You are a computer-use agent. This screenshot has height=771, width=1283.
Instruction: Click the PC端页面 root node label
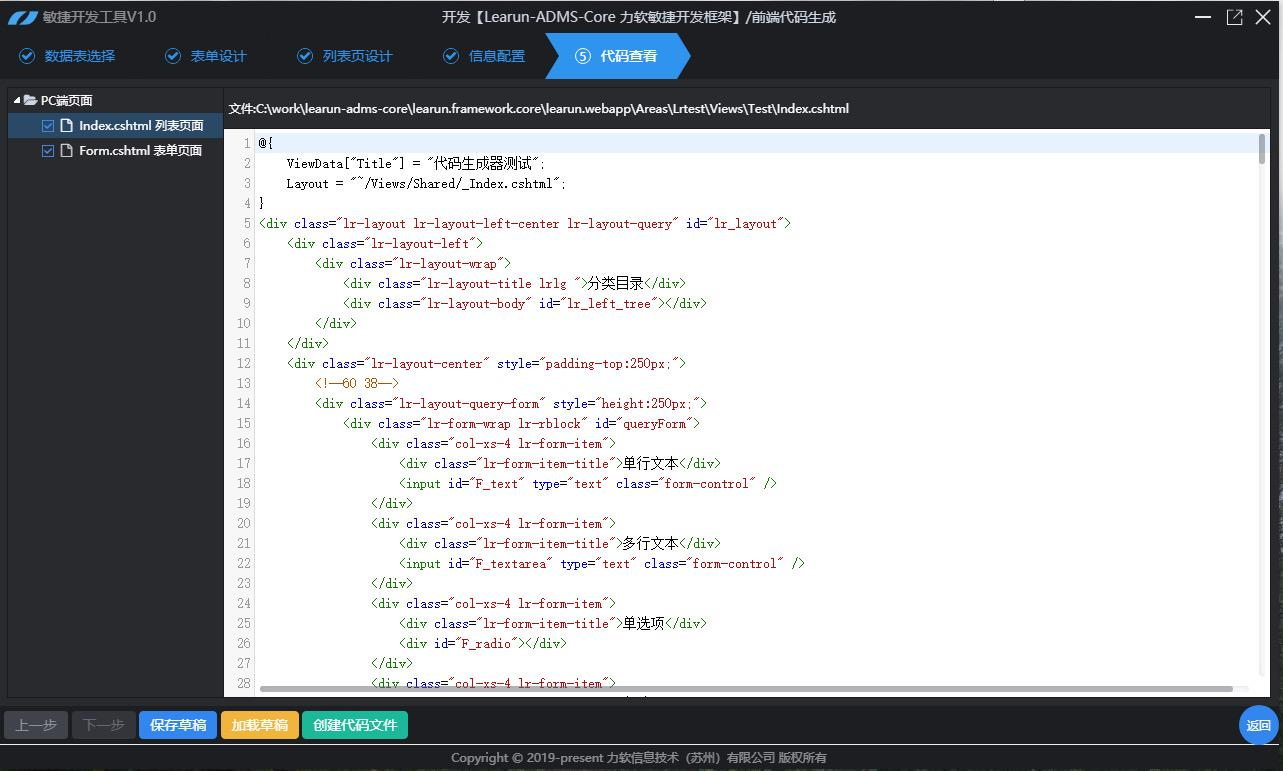pyautogui.click(x=67, y=100)
